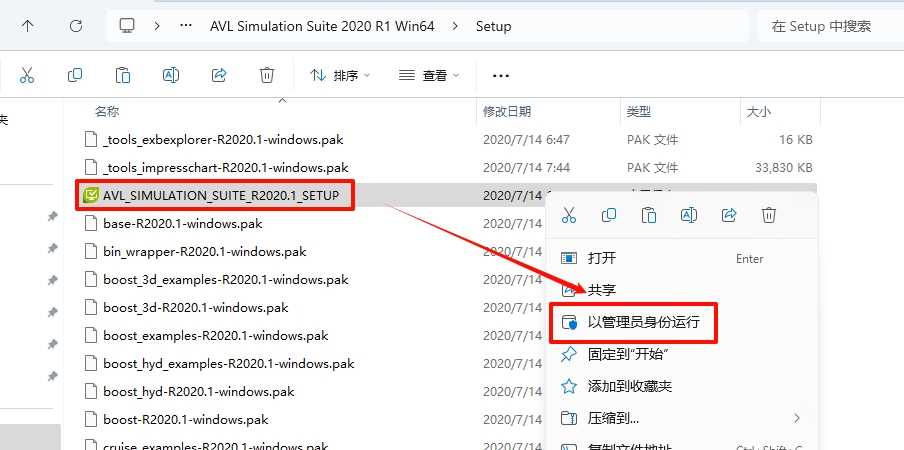Viewport: 904px width, 450px height.
Task: Click the 2020/7/14 6:47 date cell
Action: [x=526, y=139]
